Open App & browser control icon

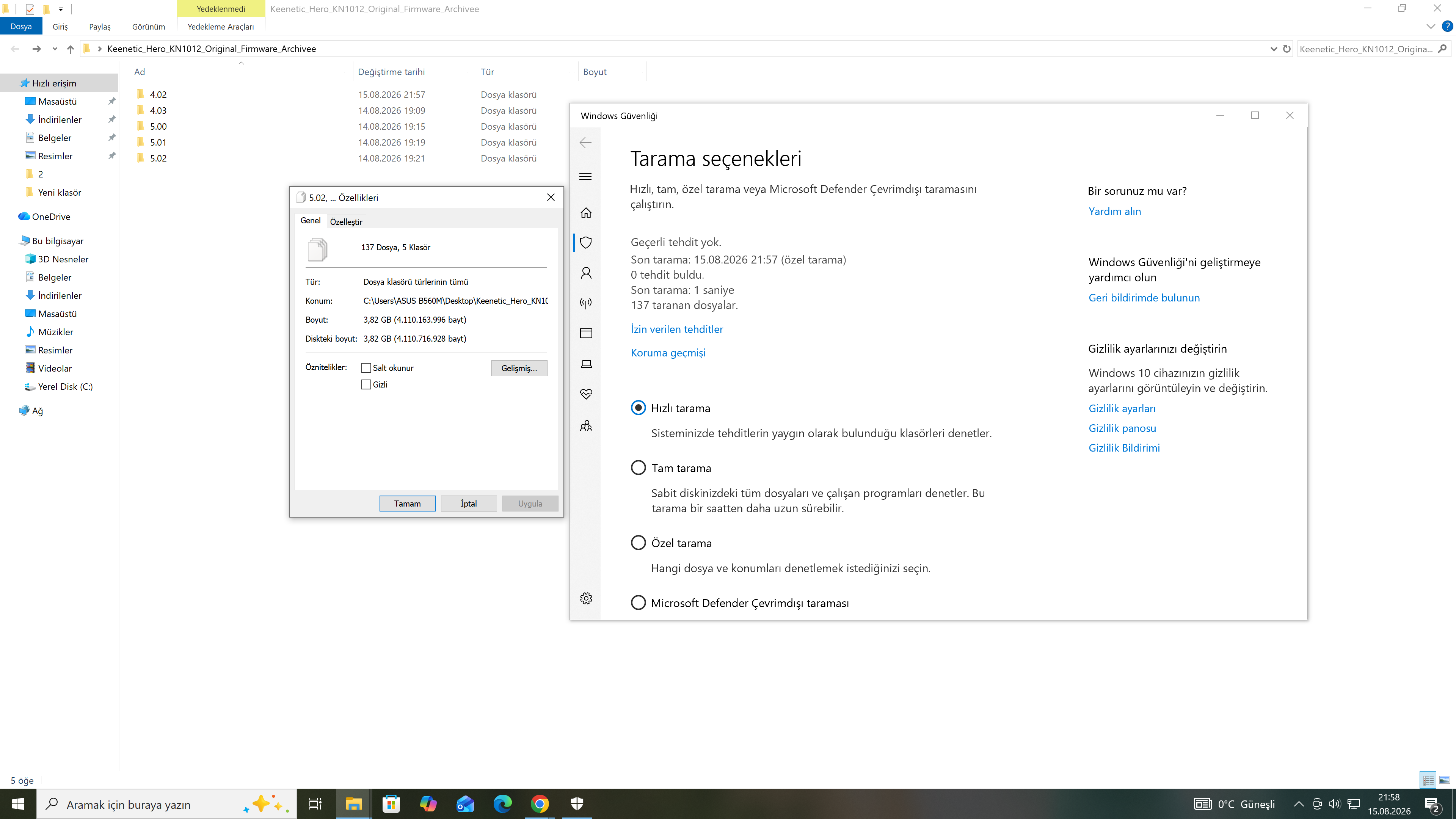tap(586, 334)
